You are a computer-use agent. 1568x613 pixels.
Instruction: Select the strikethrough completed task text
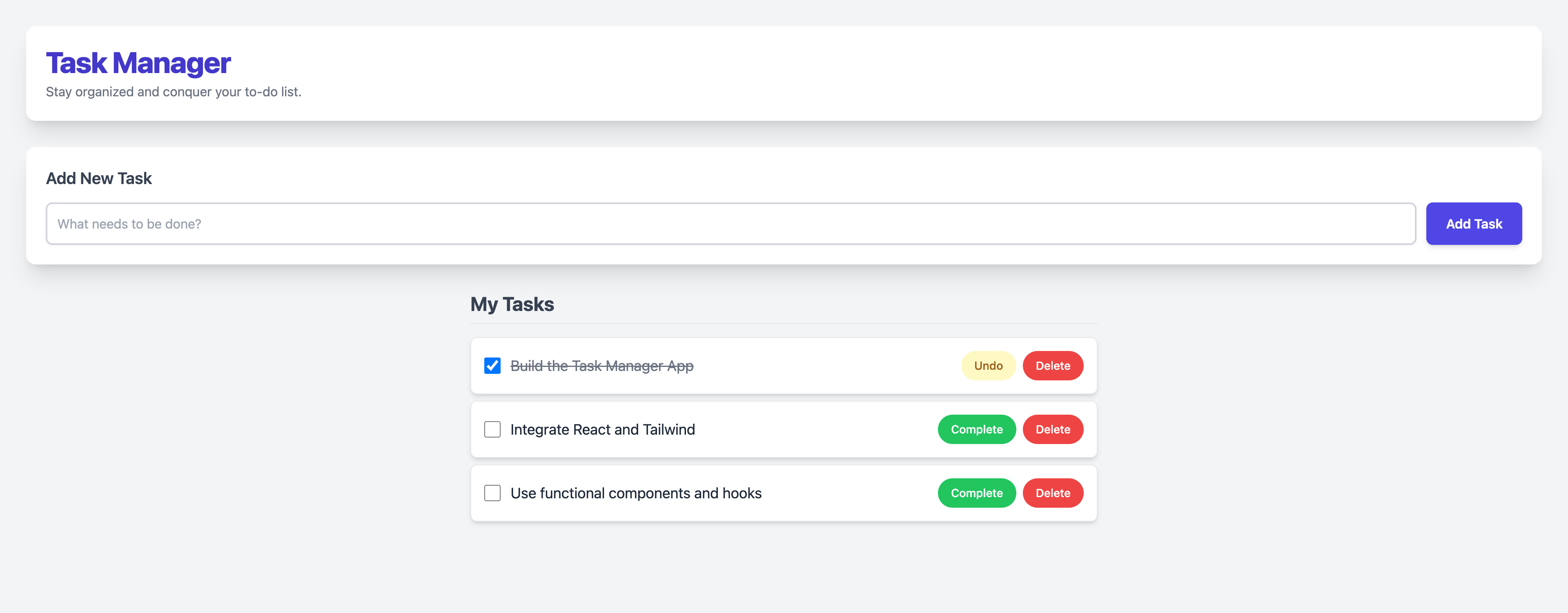pyautogui.click(x=601, y=366)
